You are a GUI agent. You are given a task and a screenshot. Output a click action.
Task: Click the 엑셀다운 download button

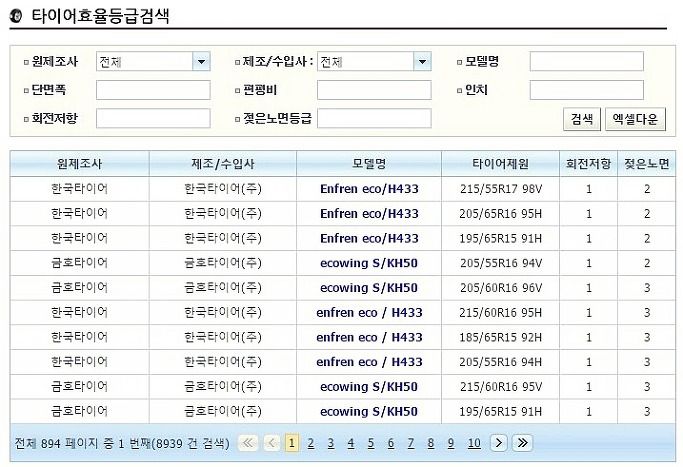click(x=636, y=119)
